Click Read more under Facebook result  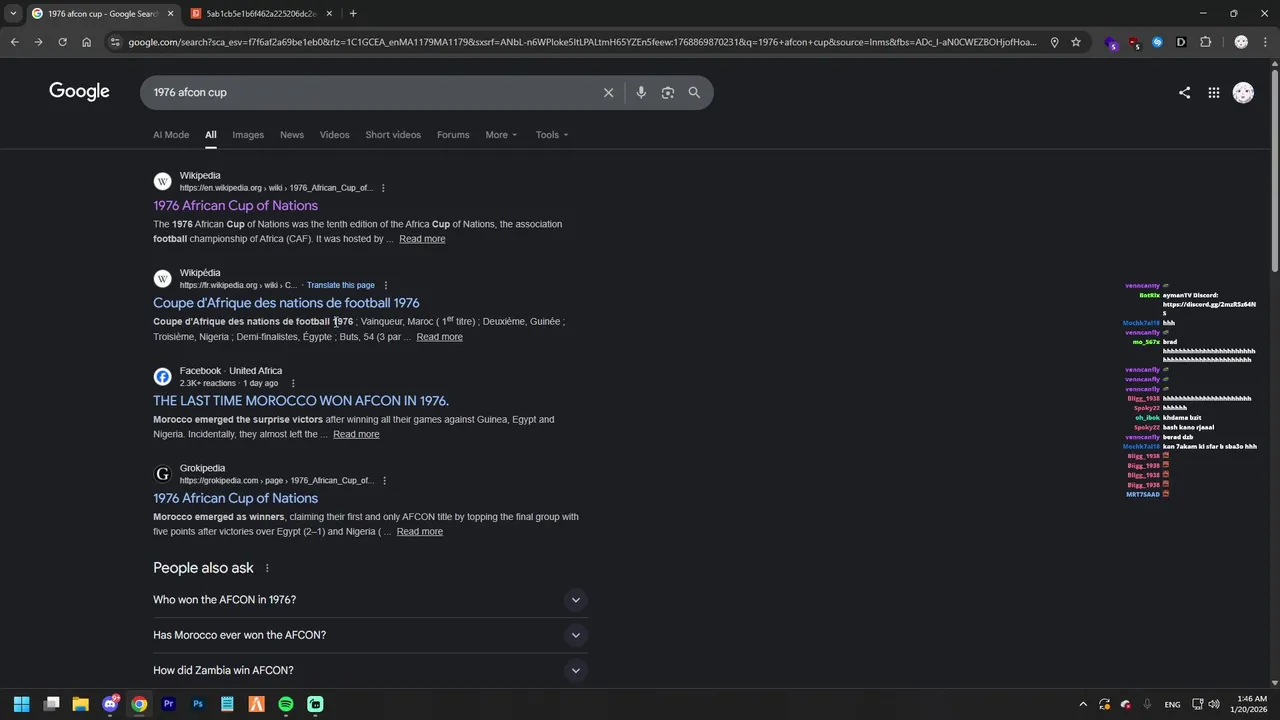click(356, 434)
